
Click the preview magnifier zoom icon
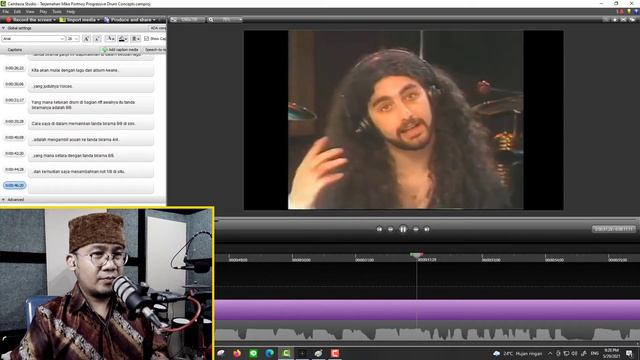pyautogui.click(x=211, y=20)
